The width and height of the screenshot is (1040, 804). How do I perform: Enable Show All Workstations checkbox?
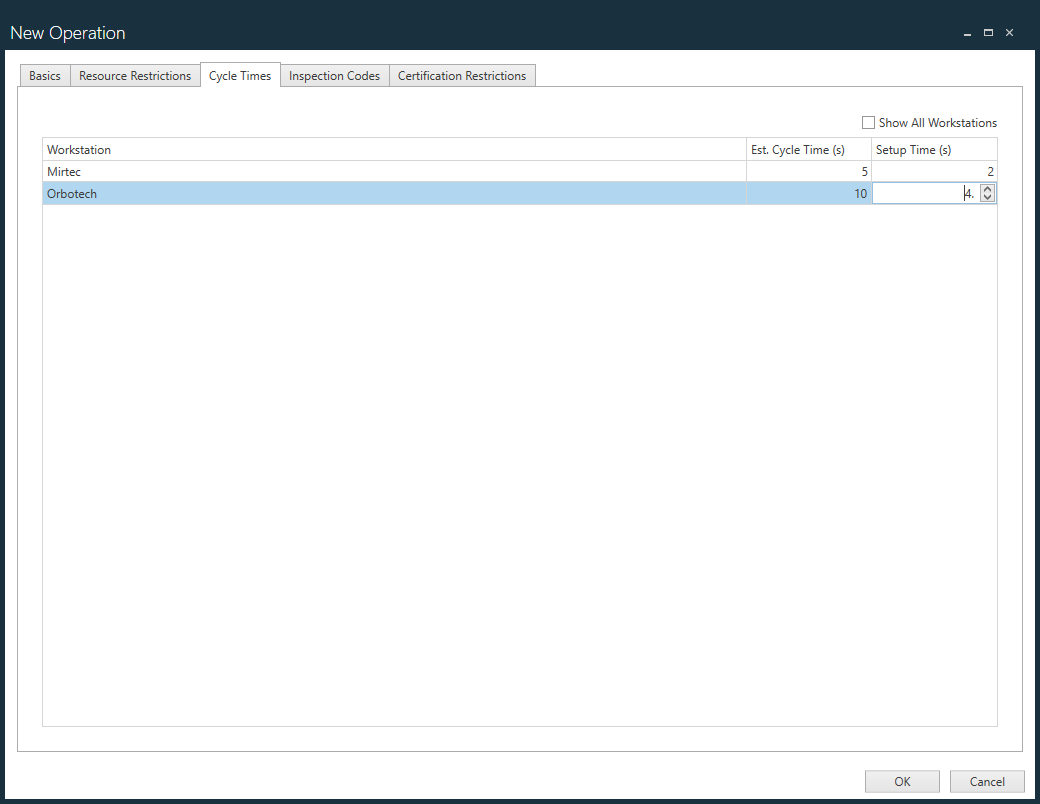868,123
